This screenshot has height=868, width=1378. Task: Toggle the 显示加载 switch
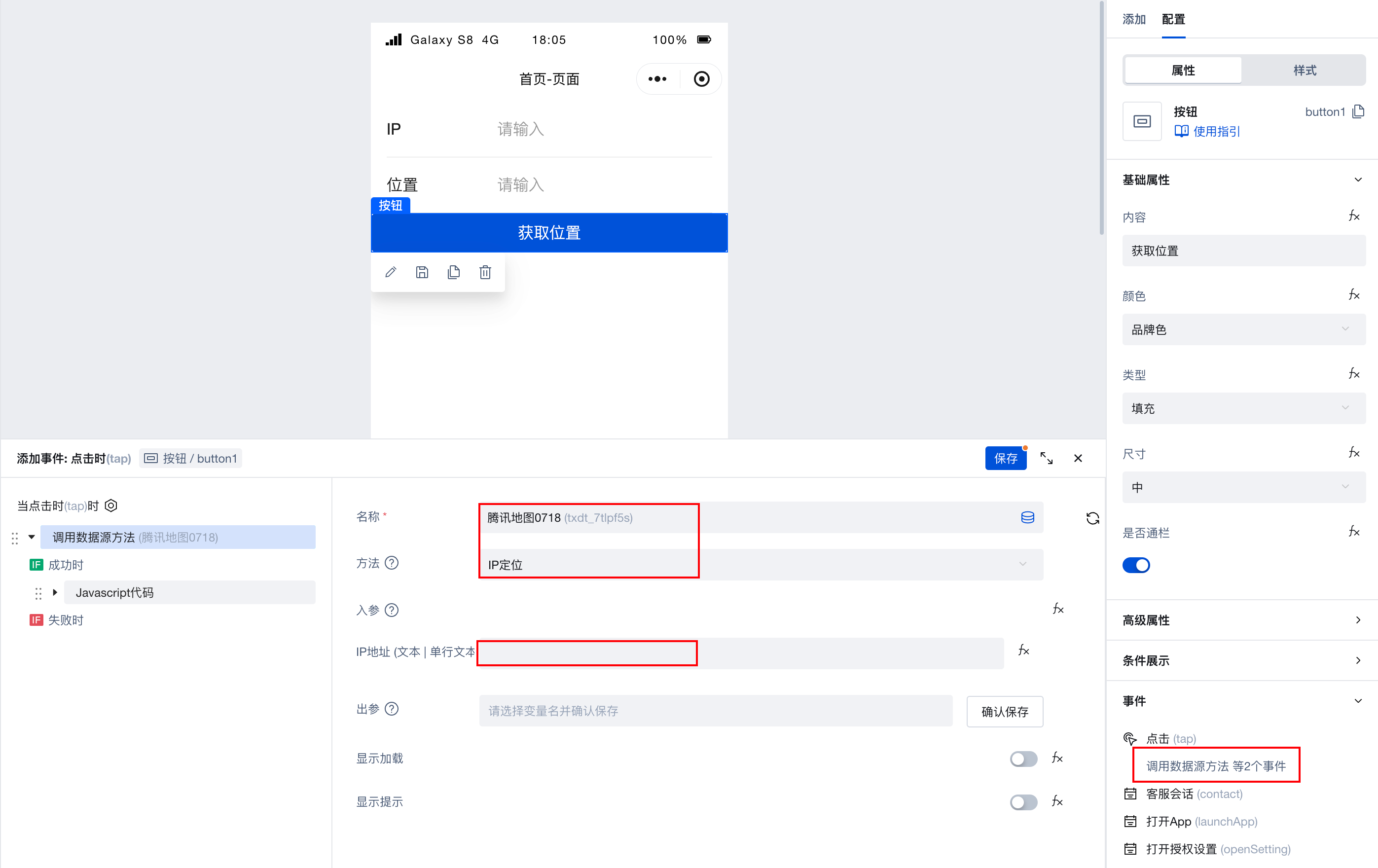point(1023,759)
